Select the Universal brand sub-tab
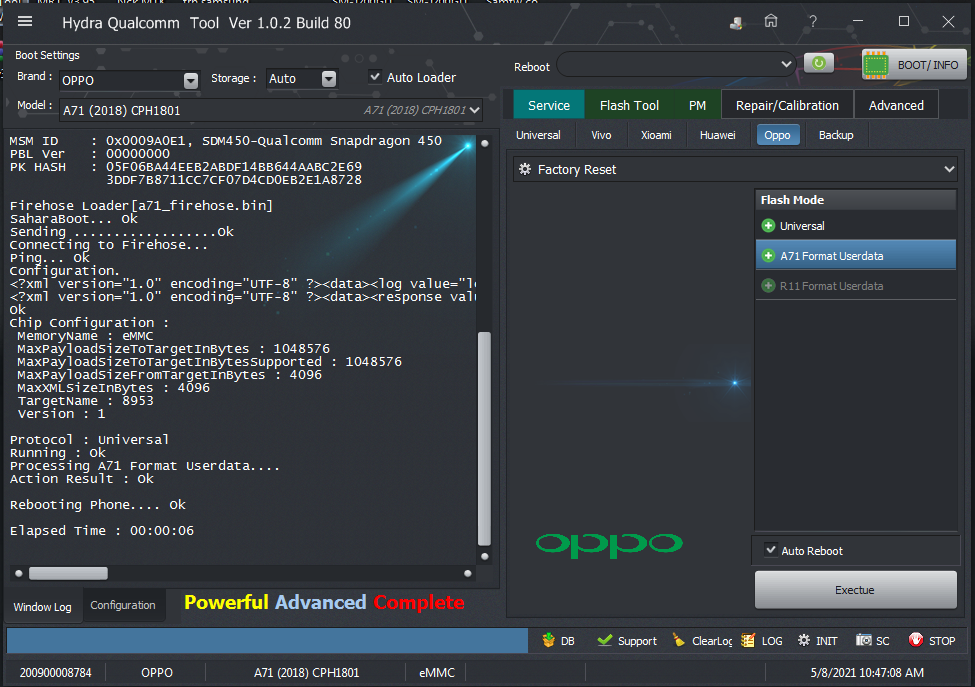975x687 pixels. pyautogui.click(x=538, y=135)
